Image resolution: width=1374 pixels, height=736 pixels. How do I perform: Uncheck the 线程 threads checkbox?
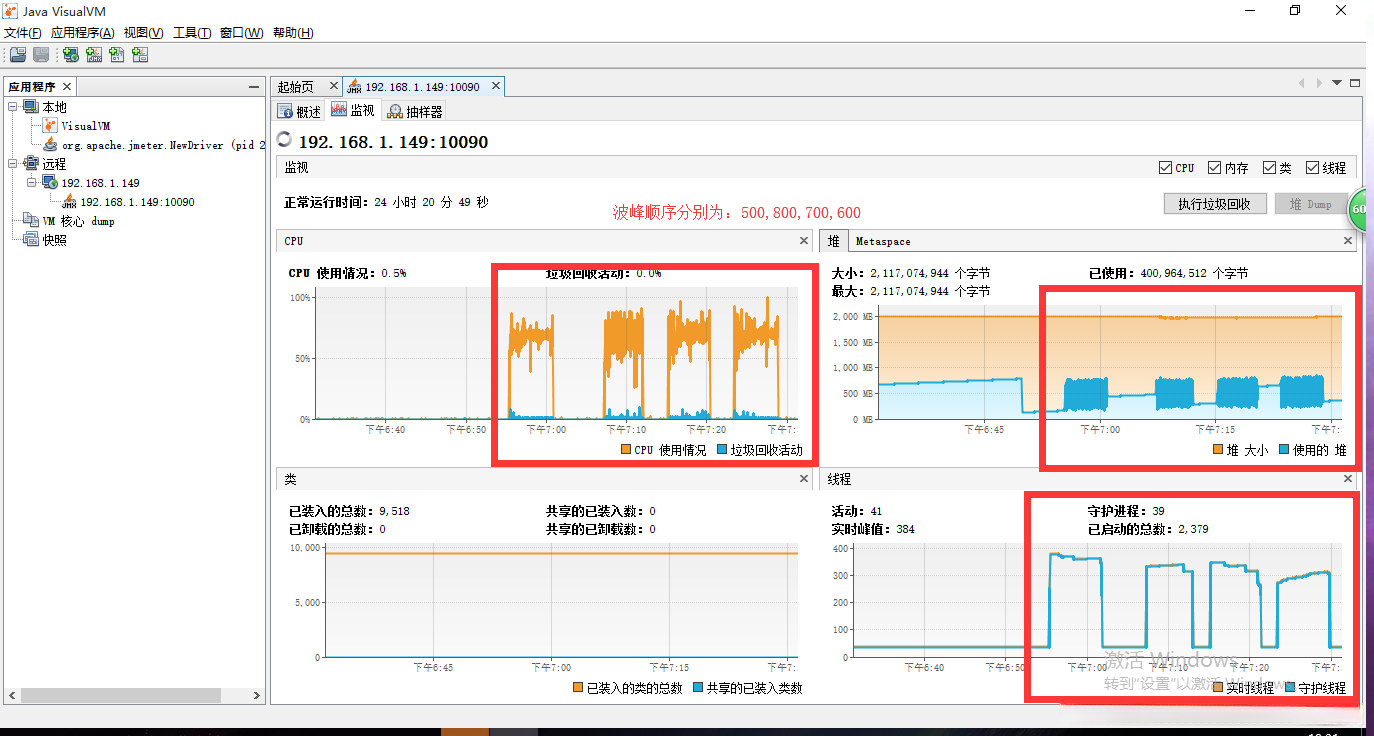(x=1310, y=168)
